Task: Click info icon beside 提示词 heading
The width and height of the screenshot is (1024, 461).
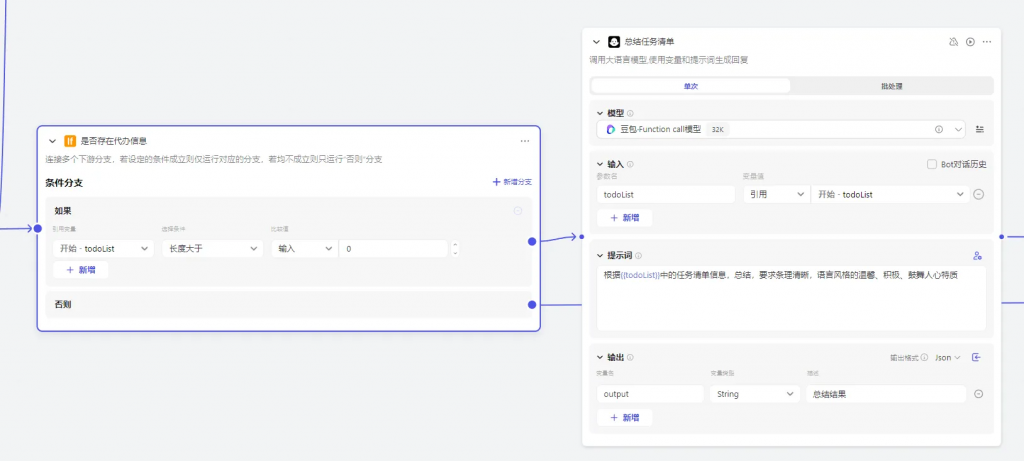Action: (x=639, y=256)
